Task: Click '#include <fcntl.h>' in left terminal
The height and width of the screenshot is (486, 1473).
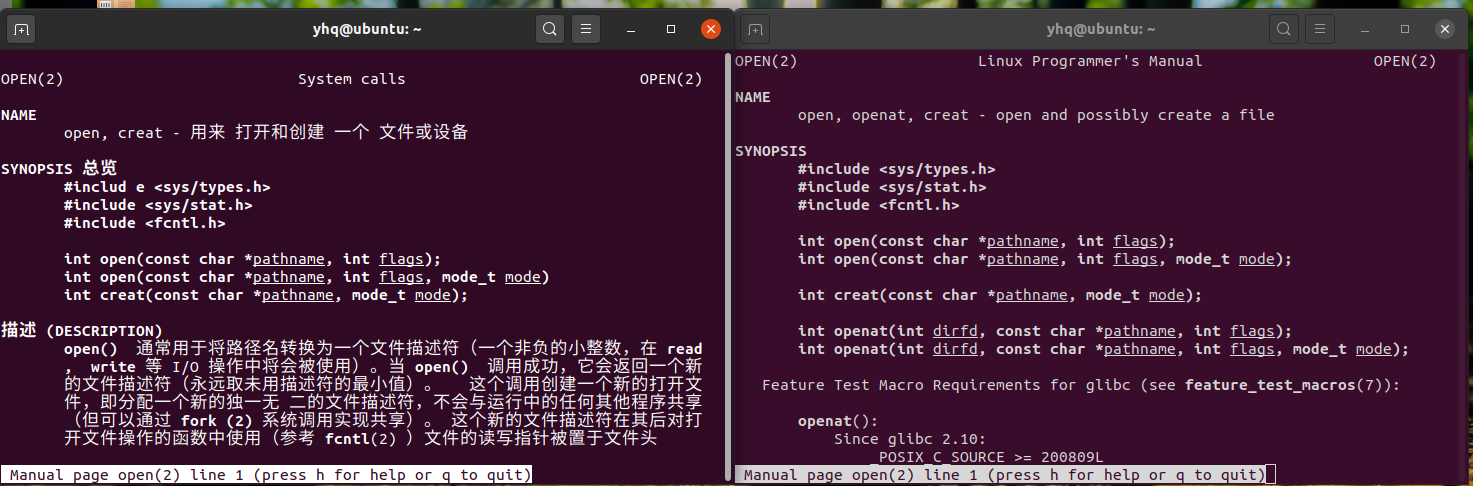Action: click(144, 223)
